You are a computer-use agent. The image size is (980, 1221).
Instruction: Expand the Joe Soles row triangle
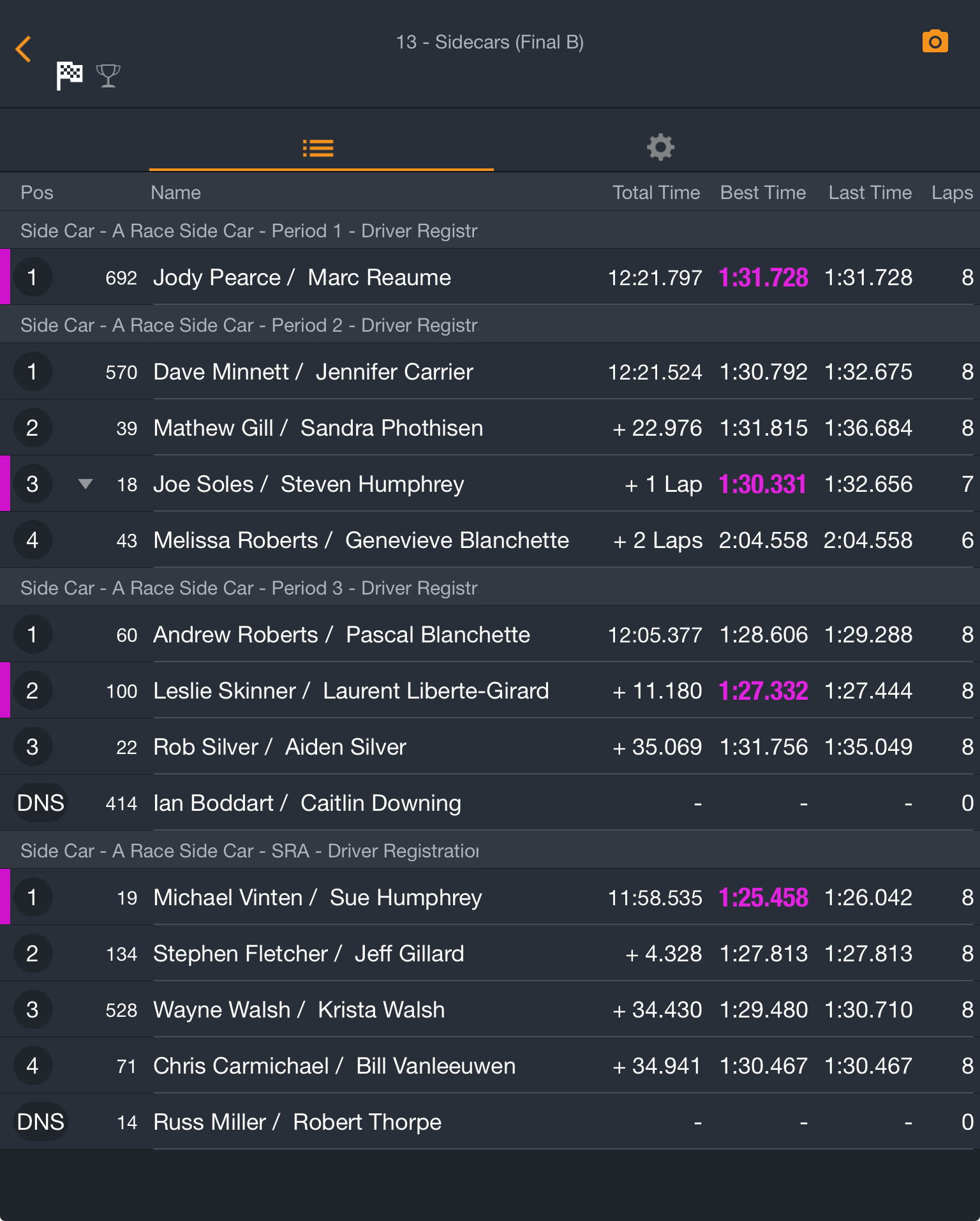point(85,484)
